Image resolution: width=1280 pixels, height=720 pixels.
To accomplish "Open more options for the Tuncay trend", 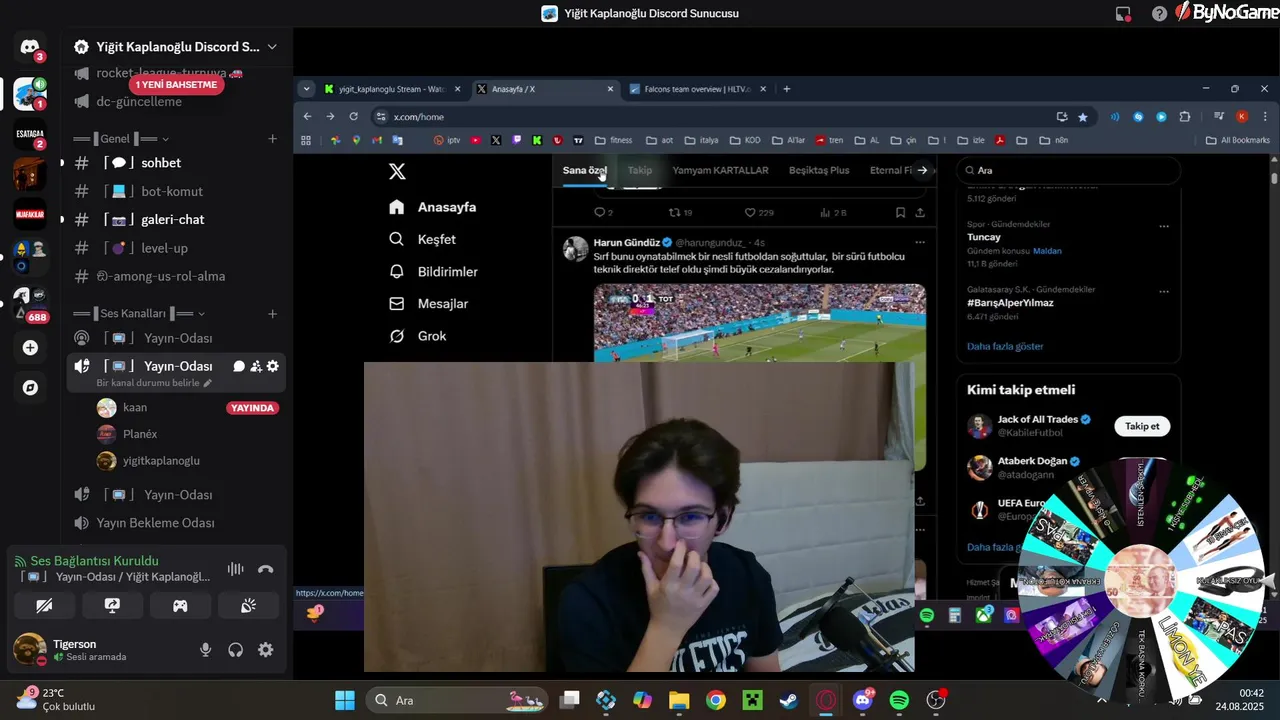I will (x=1164, y=226).
